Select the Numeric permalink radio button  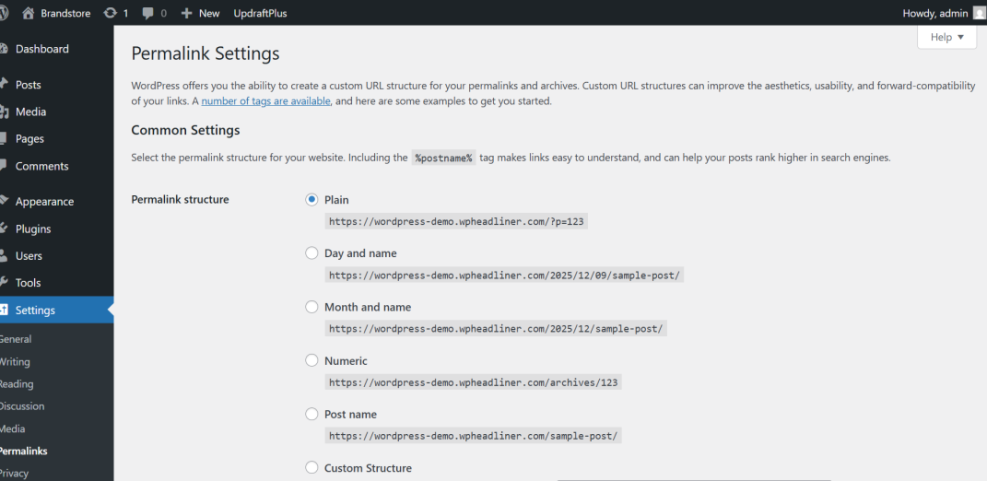pyautogui.click(x=312, y=361)
